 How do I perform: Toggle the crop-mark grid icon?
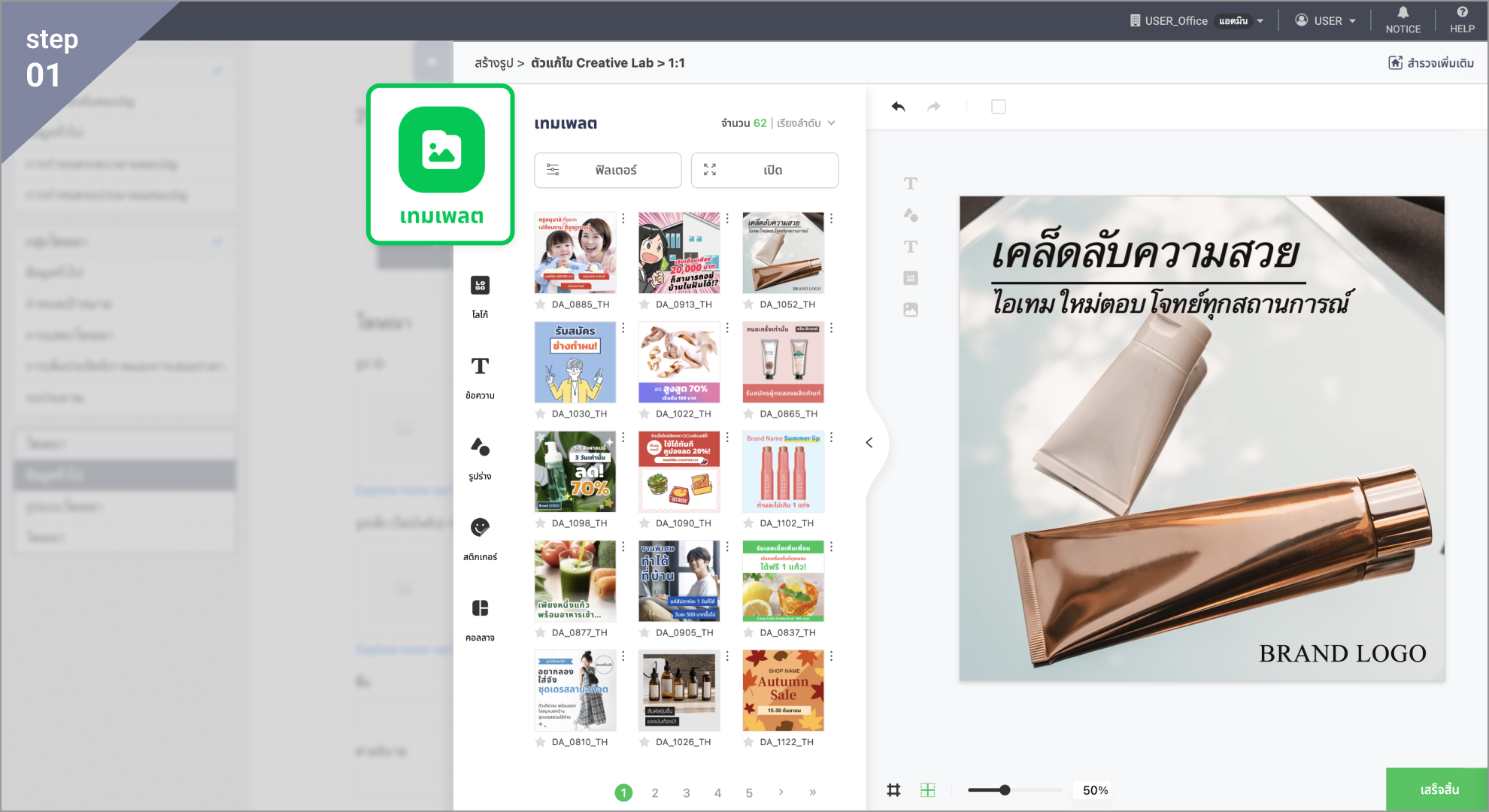(893, 790)
